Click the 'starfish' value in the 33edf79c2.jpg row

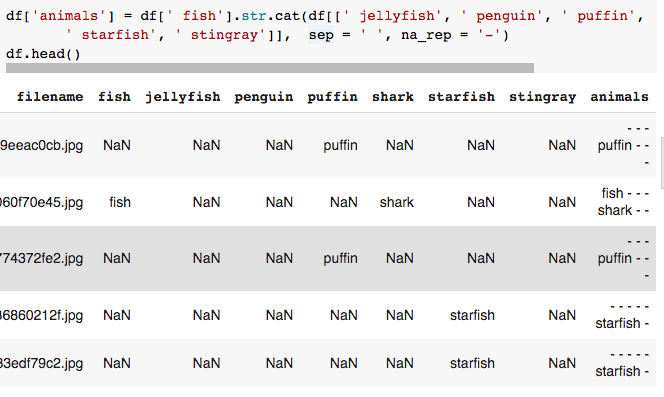tap(472, 363)
